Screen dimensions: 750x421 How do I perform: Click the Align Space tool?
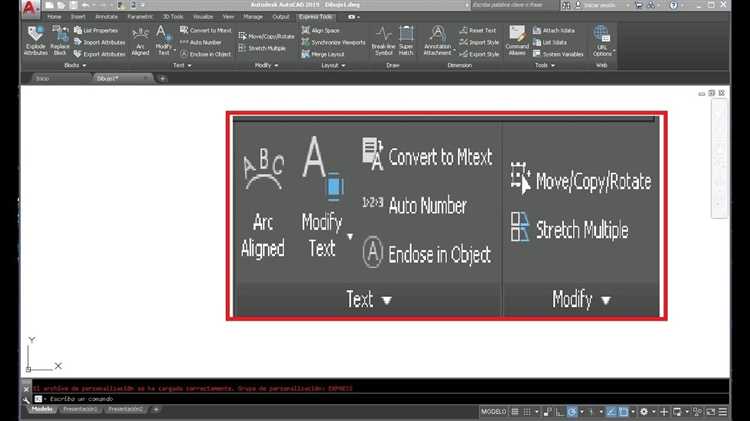320,30
